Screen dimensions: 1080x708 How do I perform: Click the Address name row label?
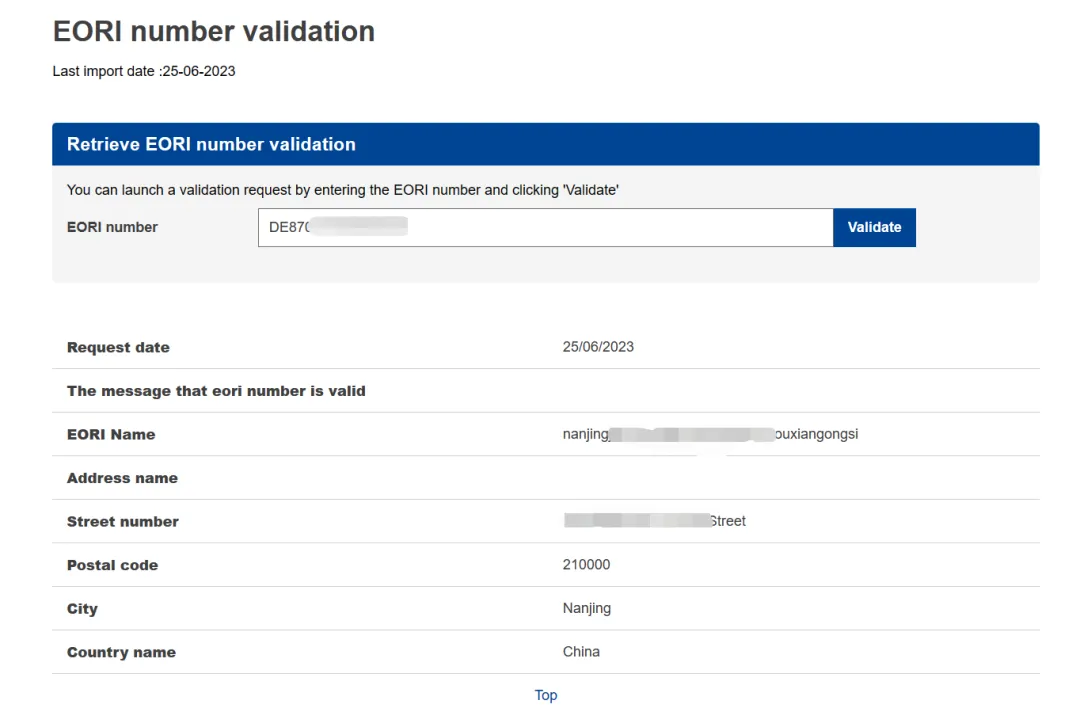(x=122, y=478)
